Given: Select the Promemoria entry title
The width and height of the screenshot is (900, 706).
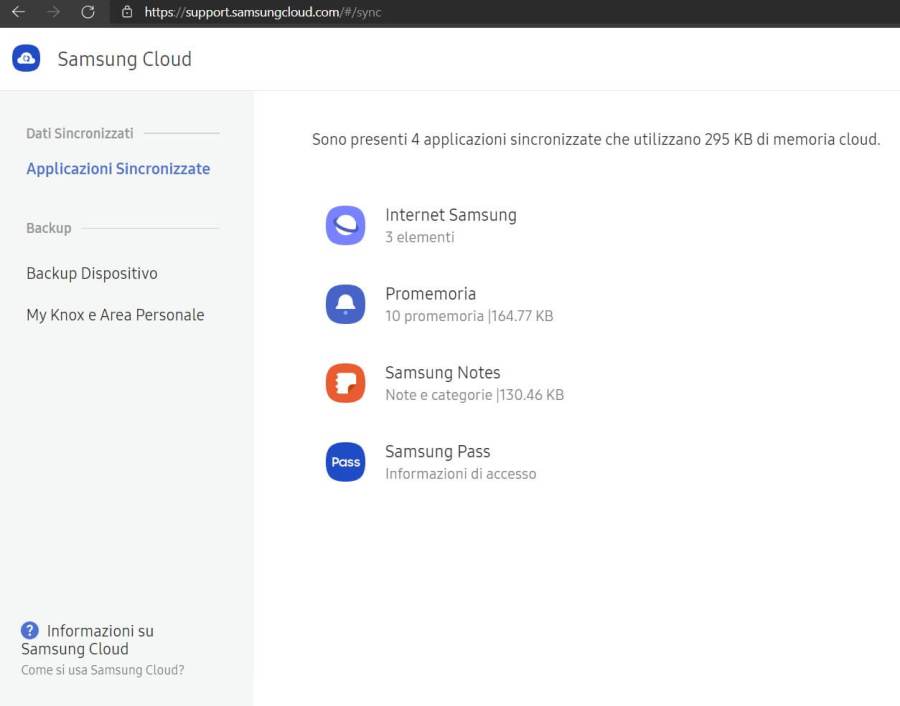Looking at the screenshot, I should (430, 294).
